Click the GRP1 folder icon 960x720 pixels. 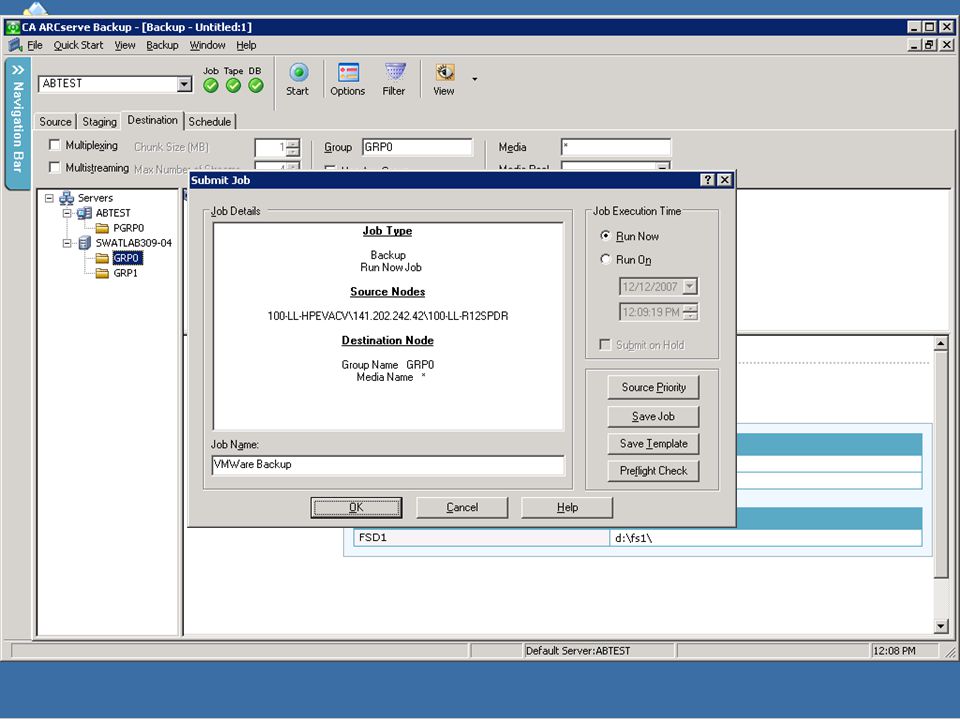pos(102,273)
